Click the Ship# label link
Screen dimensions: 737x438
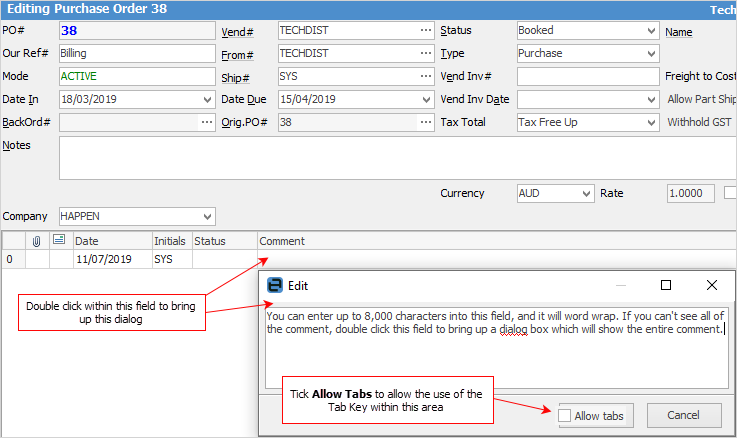[x=235, y=78]
